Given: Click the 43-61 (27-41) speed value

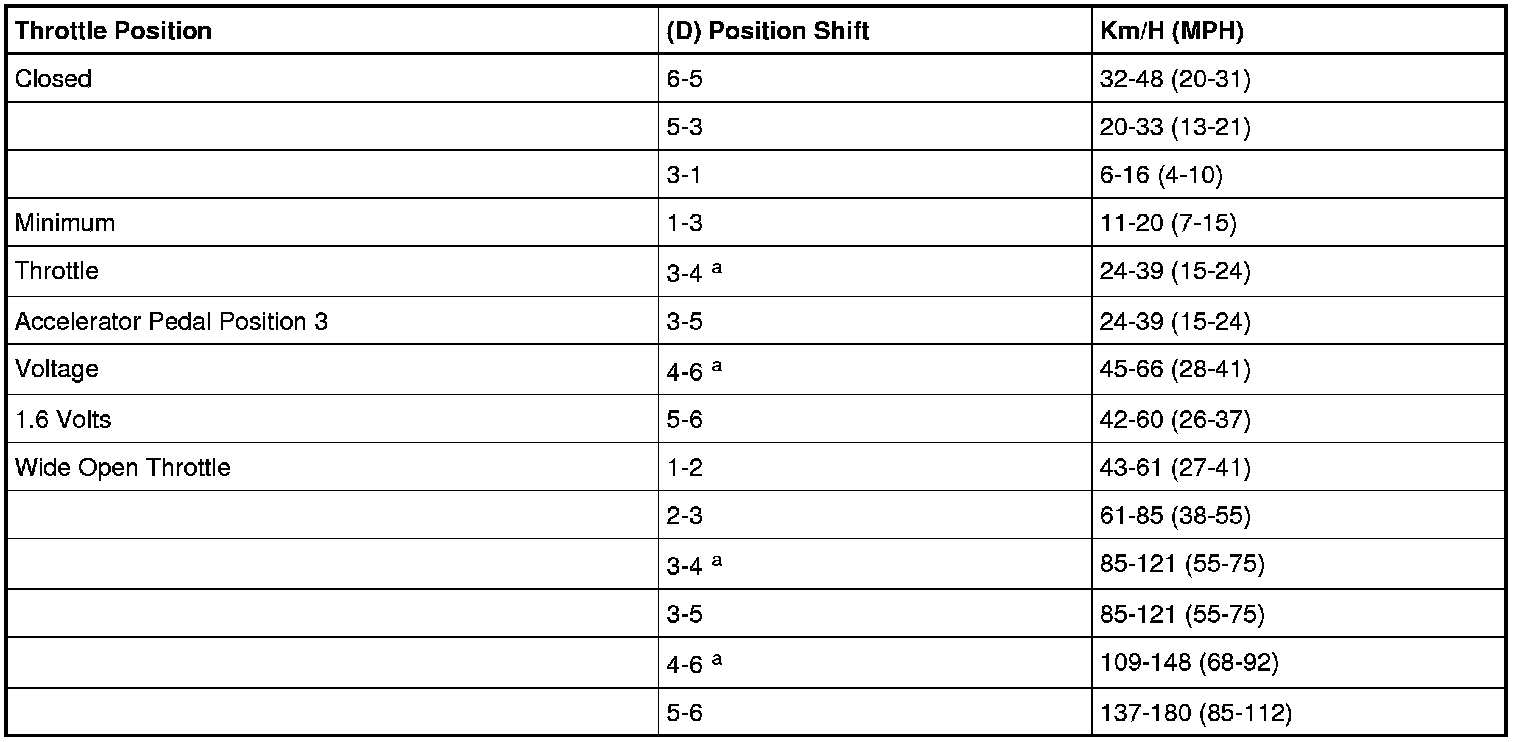Looking at the screenshot, I should tap(1174, 468).
